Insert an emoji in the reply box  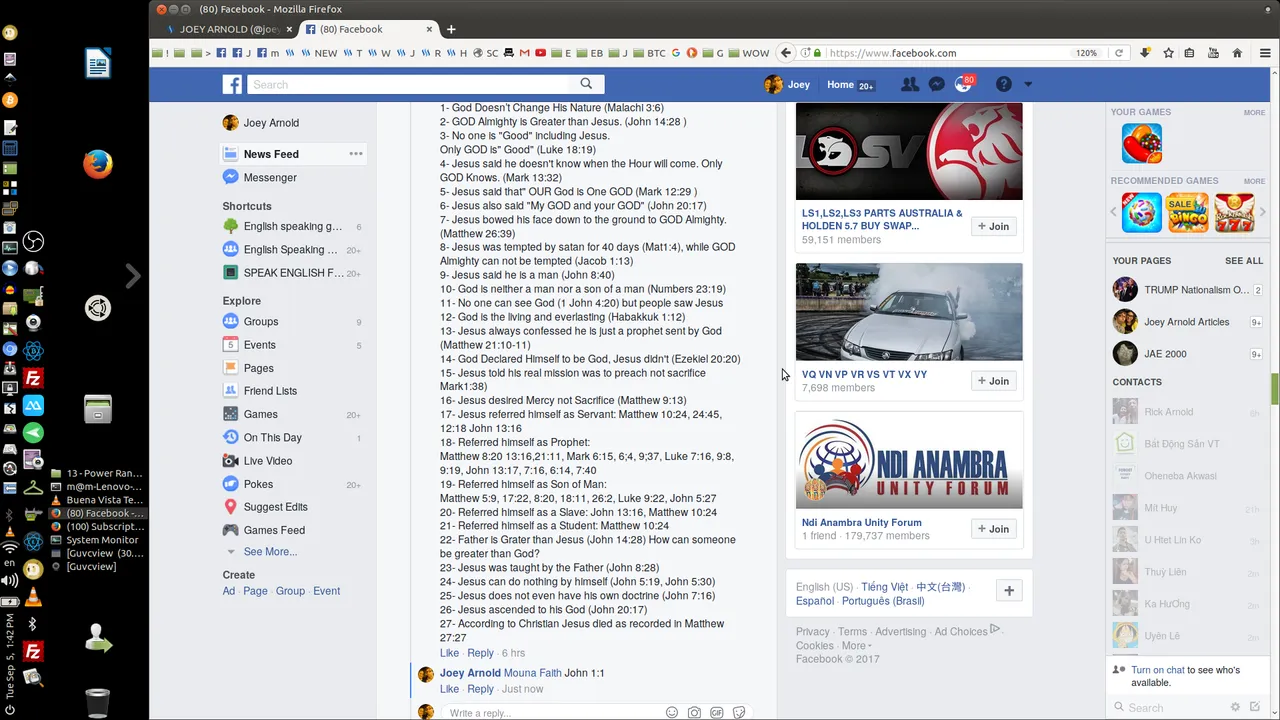pyautogui.click(x=672, y=713)
